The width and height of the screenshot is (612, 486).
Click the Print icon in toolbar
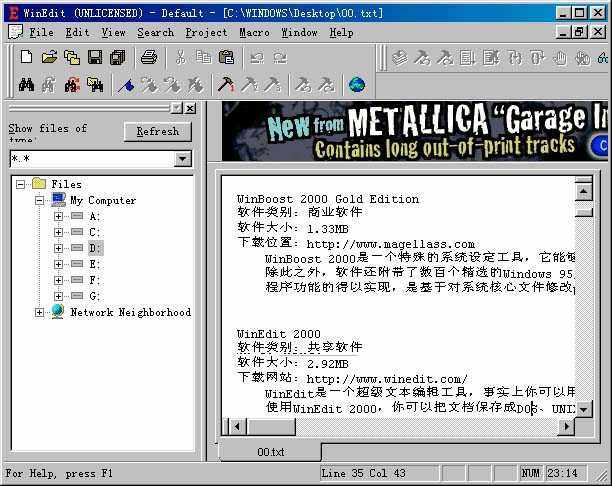(148, 58)
